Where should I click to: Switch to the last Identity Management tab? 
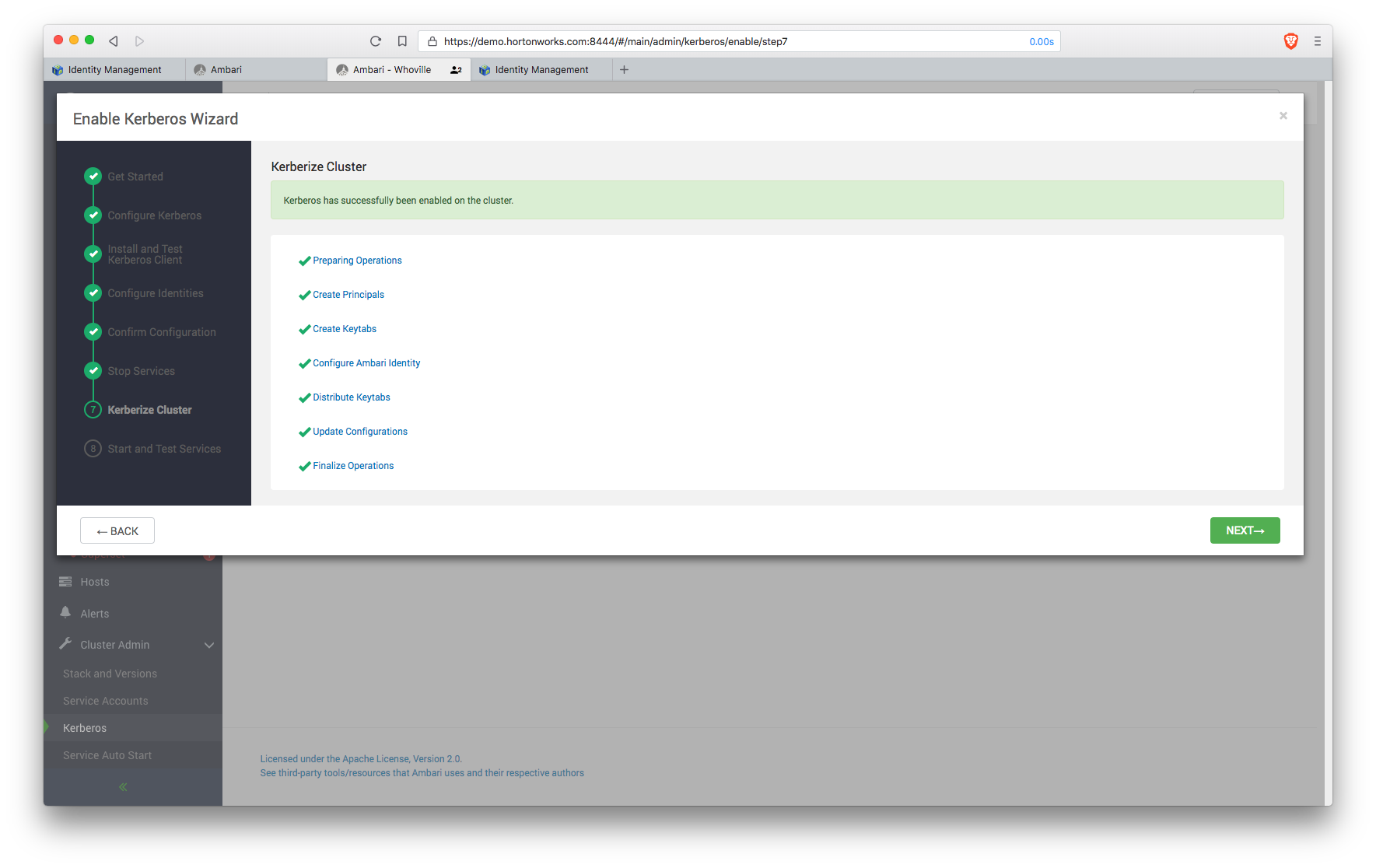point(541,70)
